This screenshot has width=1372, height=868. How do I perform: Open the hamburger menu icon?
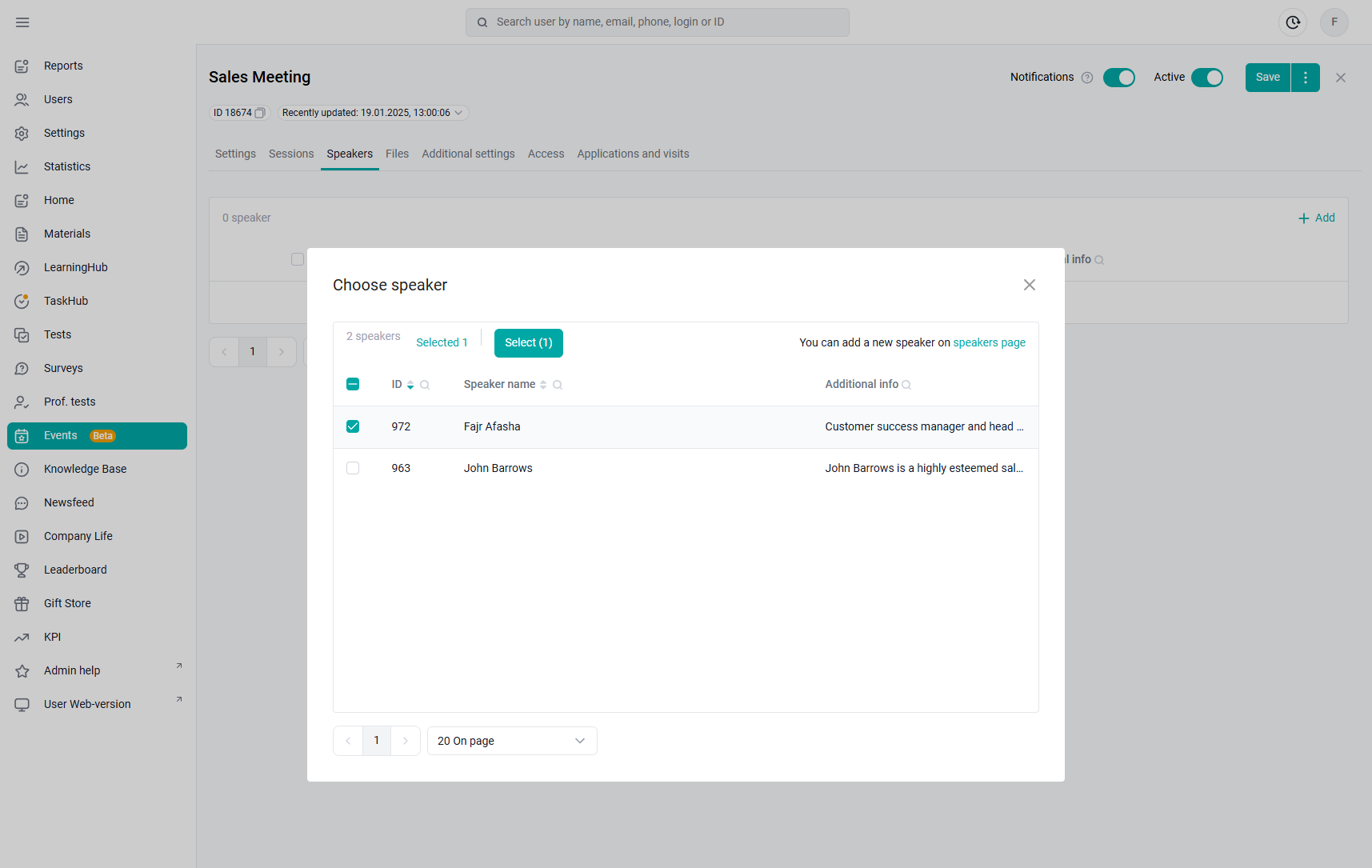pyautogui.click(x=22, y=22)
